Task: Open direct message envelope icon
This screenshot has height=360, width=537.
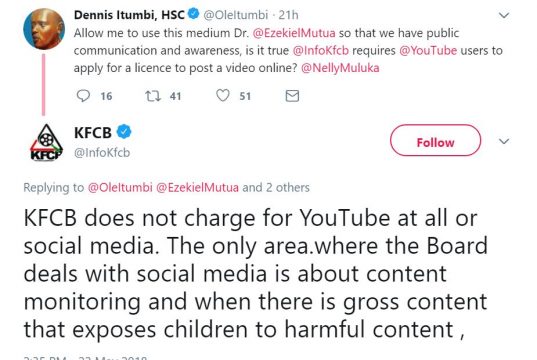Action: coord(292,96)
